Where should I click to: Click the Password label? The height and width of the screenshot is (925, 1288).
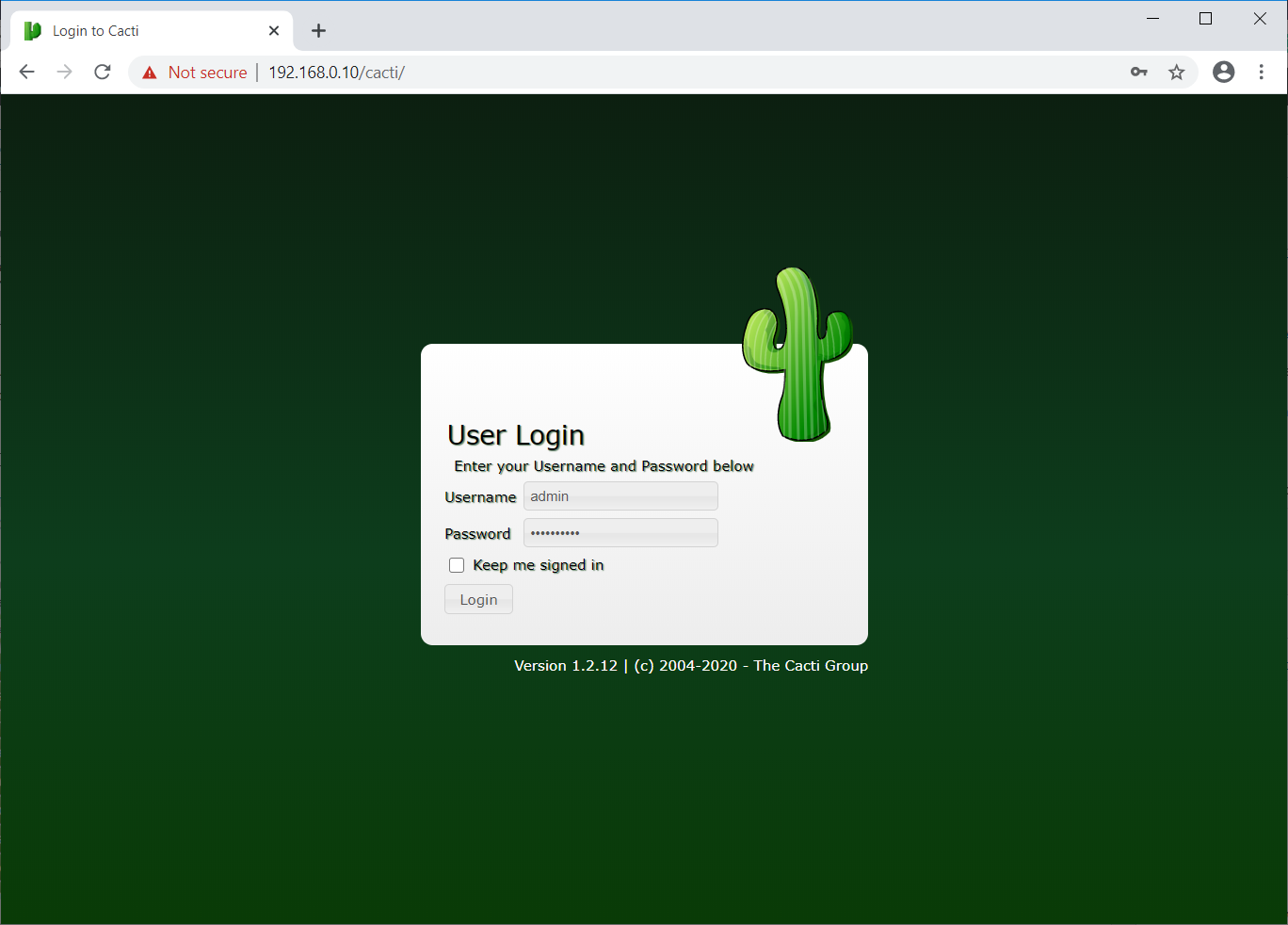coord(477,534)
